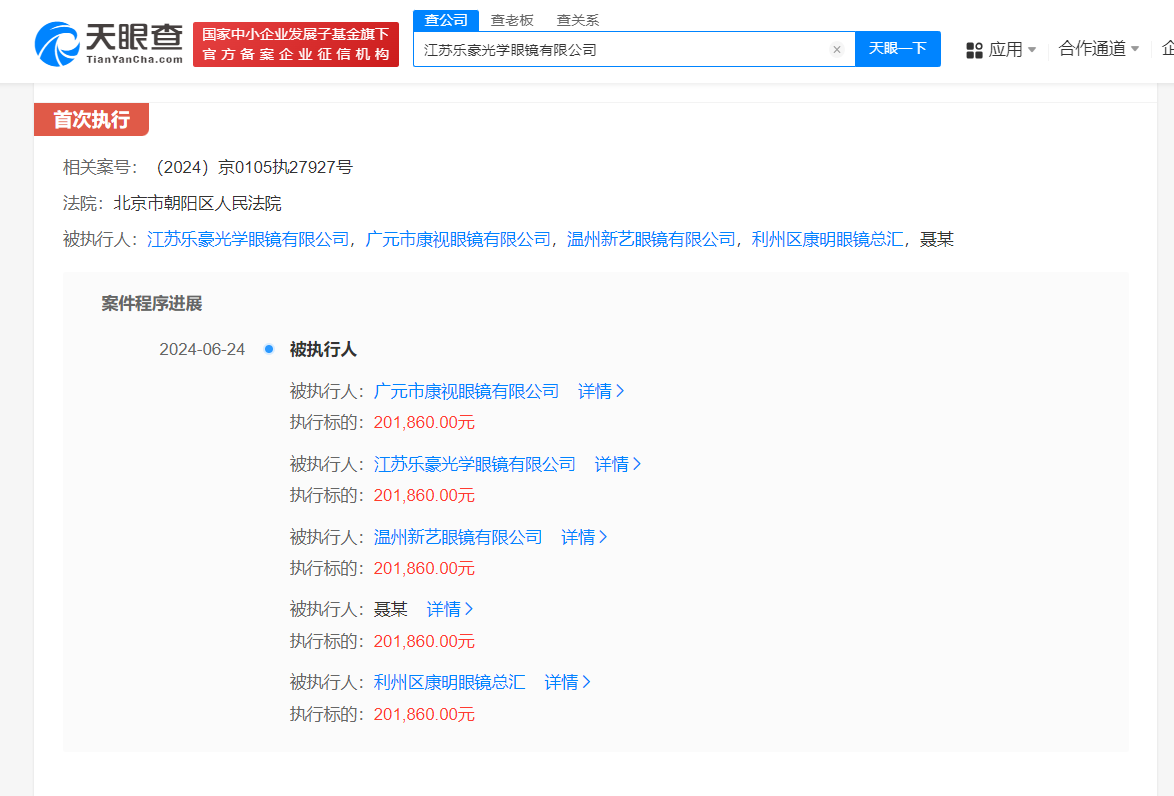Click inside the company search input field

[x=620, y=49]
